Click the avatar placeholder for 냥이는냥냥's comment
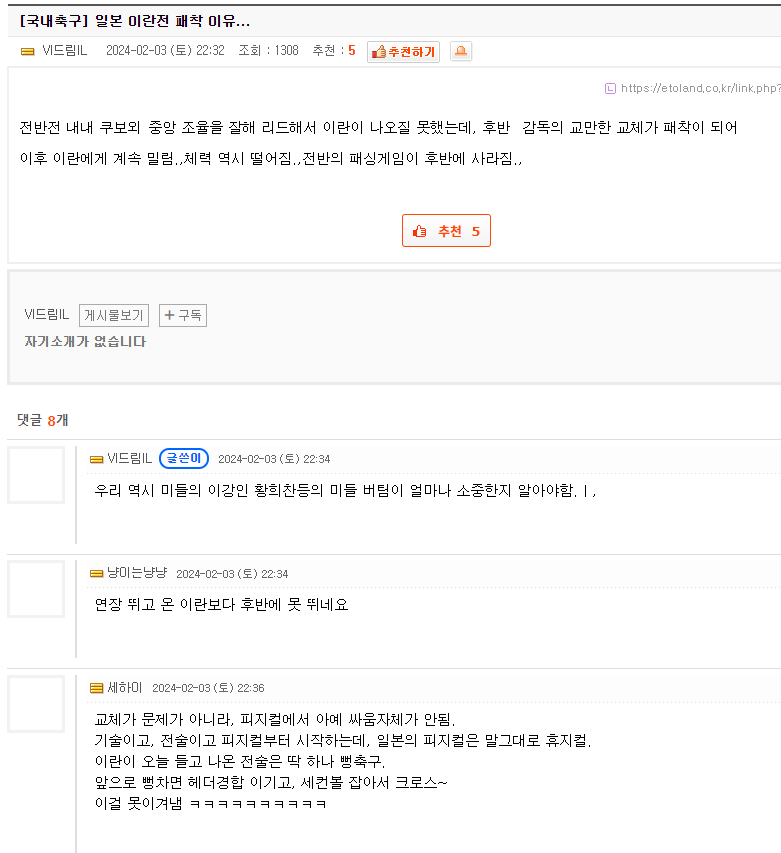Screen dimensions: 781x853 click(36, 589)
